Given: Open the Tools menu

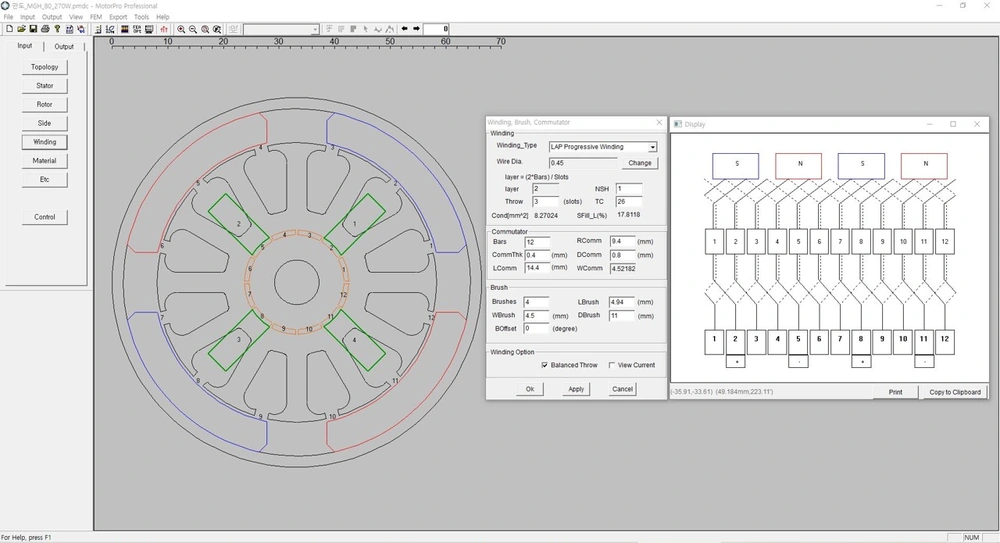Looking at the screenshot, I should tap(142, 17).
